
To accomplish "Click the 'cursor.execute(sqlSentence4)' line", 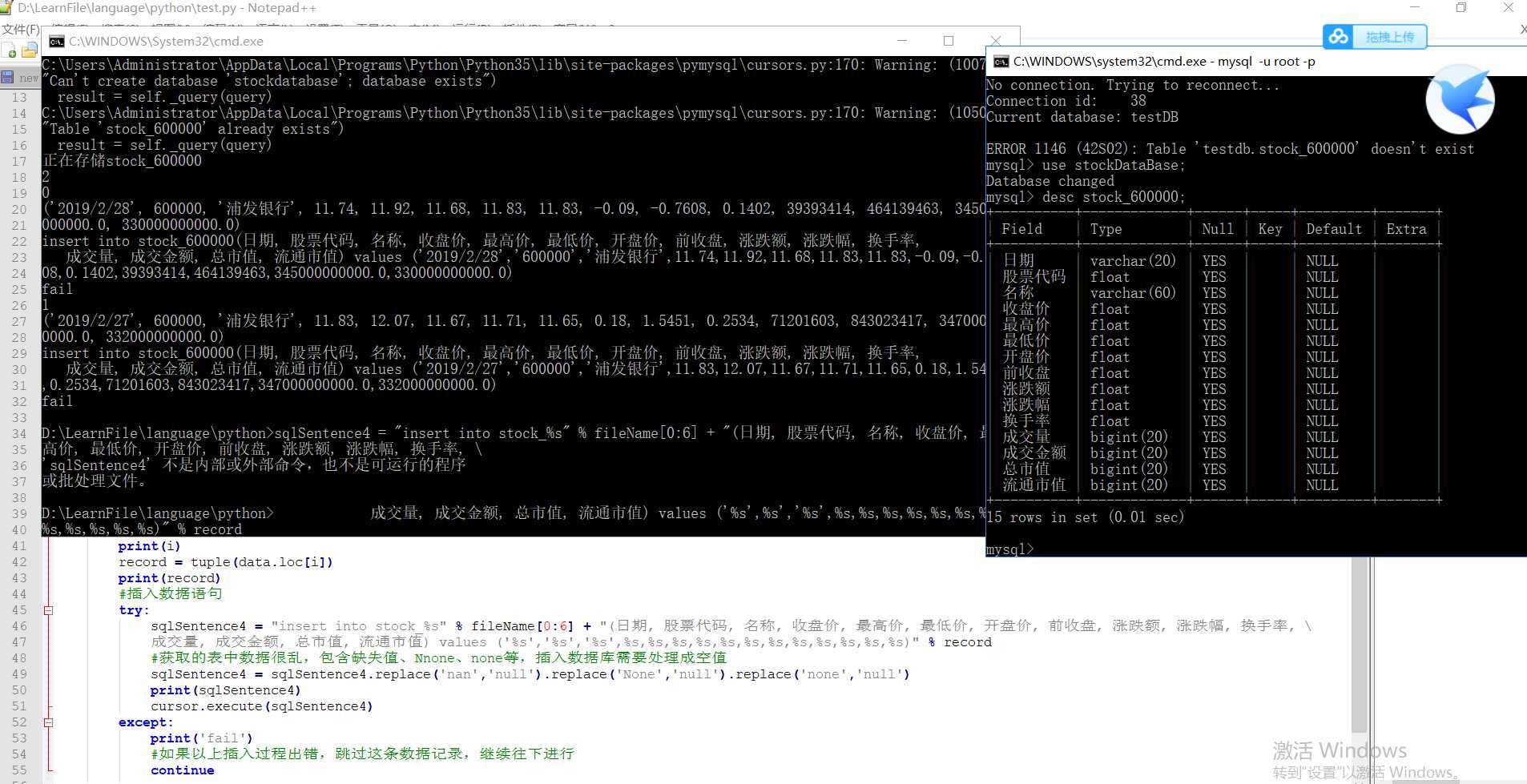I will point(262,706).
